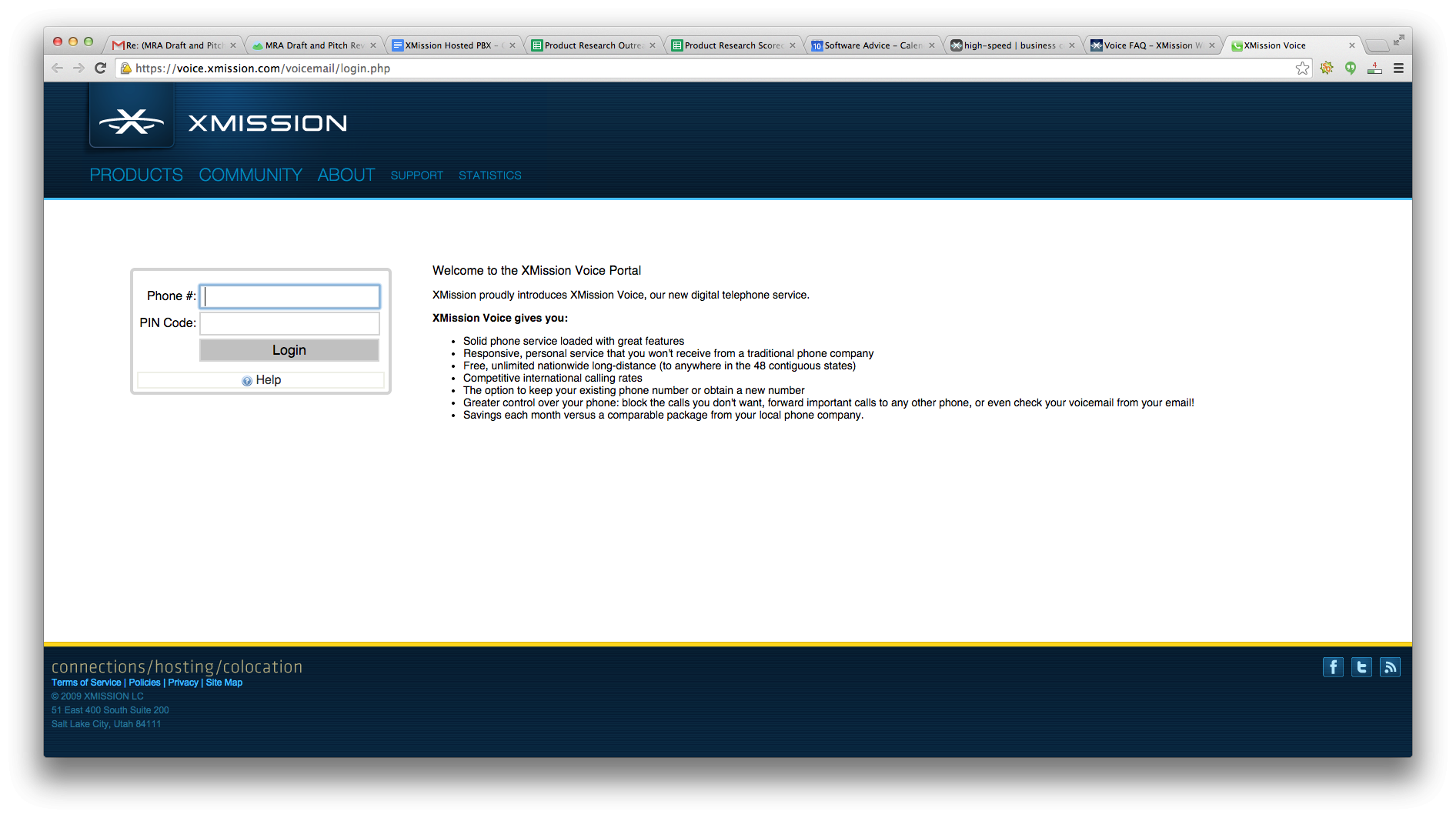
Task: Switch to the Product Research Scorecard tab
Action: 733,45
